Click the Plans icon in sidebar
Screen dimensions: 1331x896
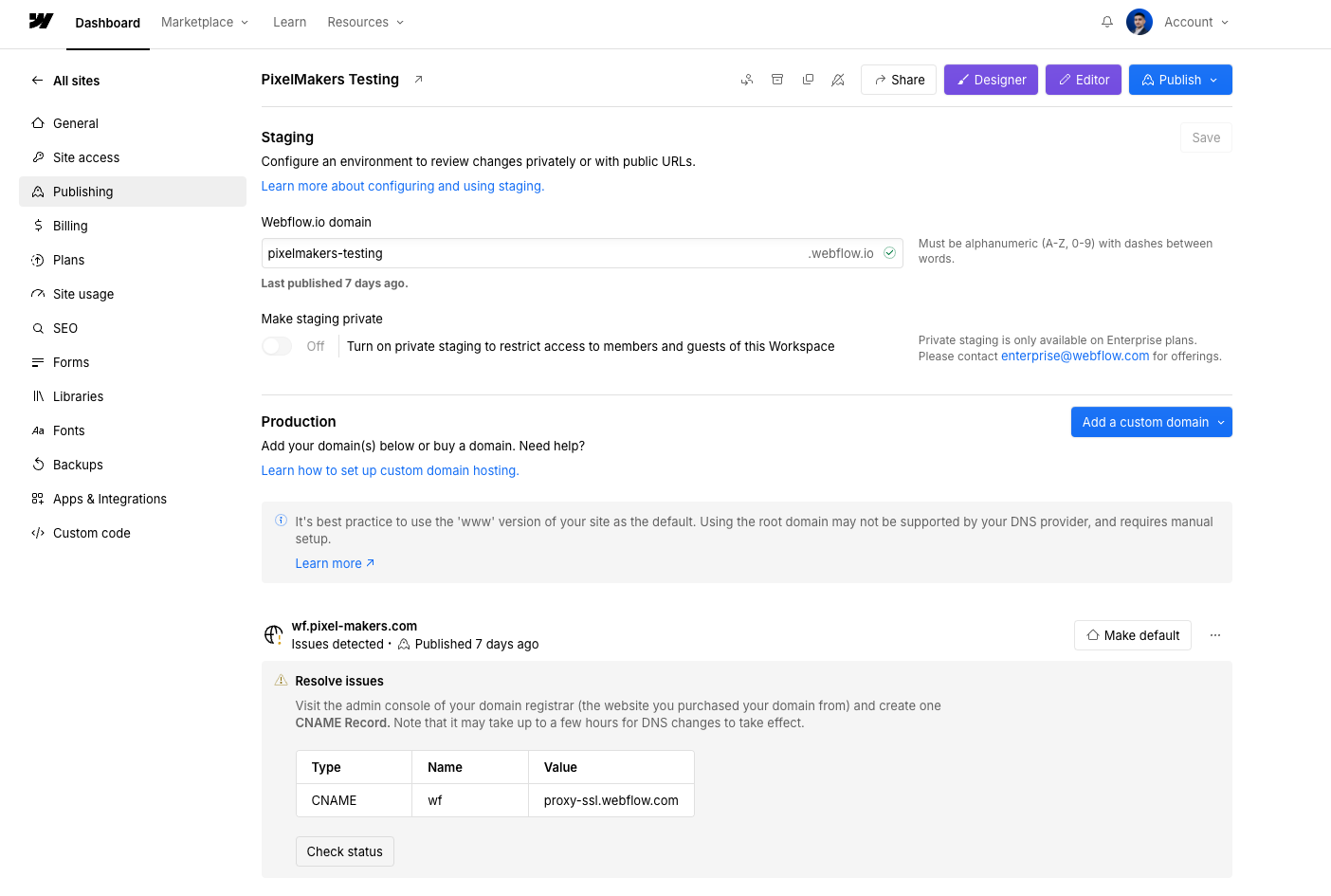[38, 260]
